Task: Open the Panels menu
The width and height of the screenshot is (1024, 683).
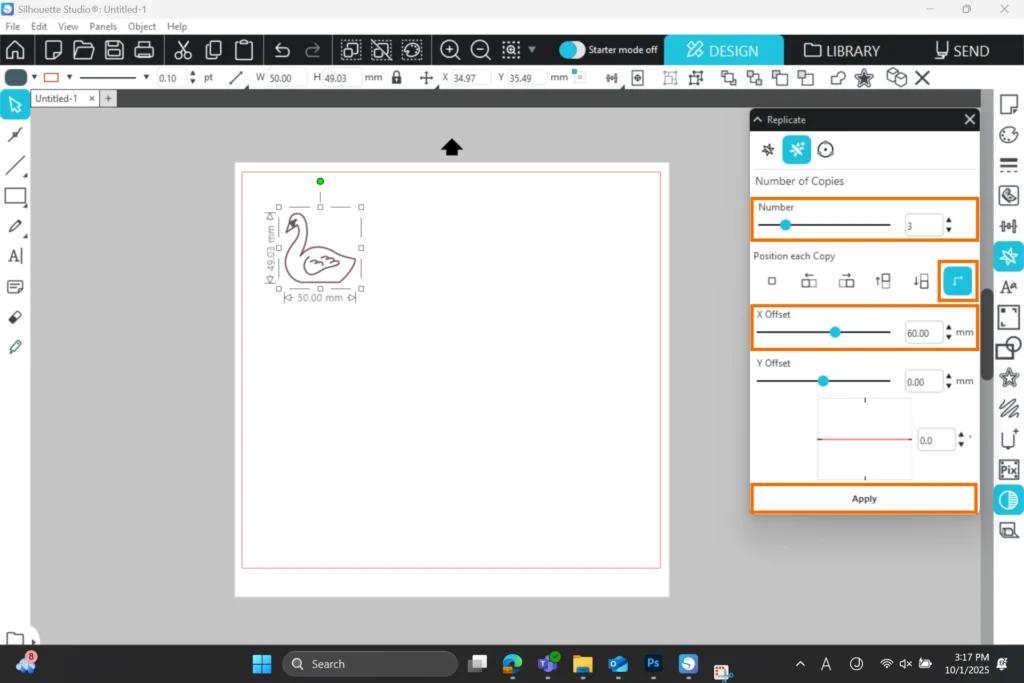Action: point(103,26)
